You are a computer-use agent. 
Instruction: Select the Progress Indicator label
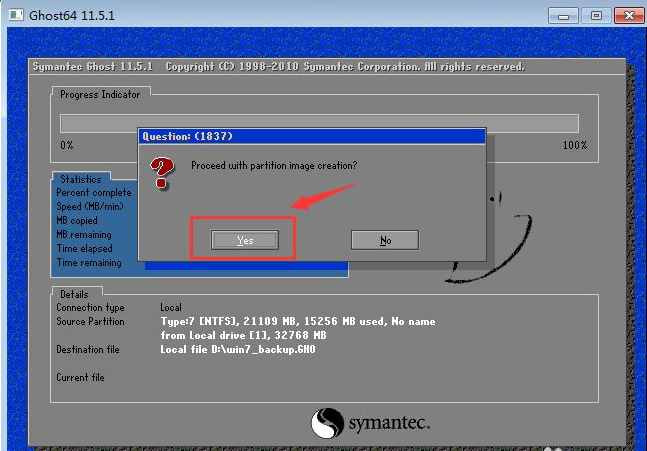click(x=100, y=94)
